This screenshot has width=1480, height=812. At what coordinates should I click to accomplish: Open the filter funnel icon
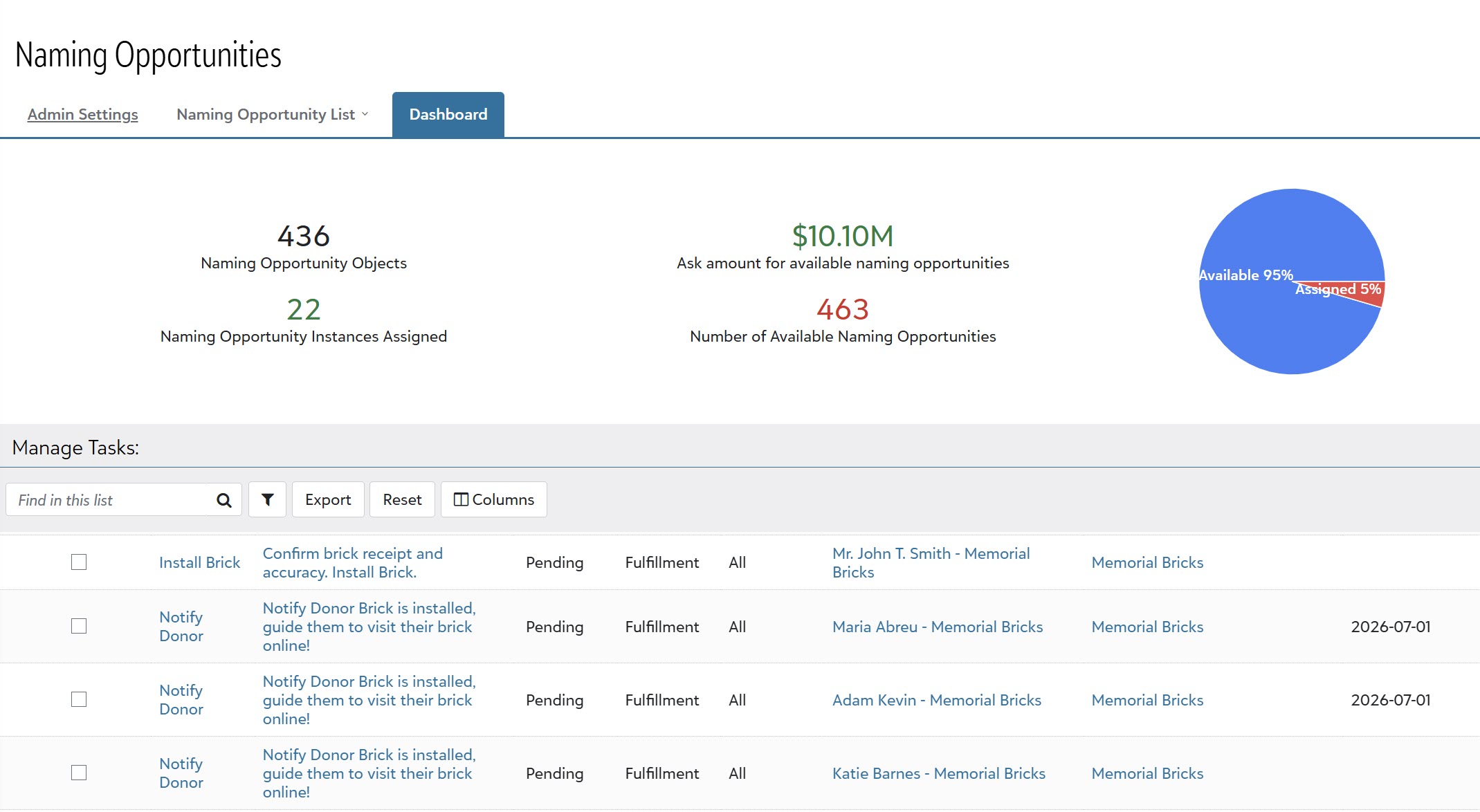(x=268, y=499)
